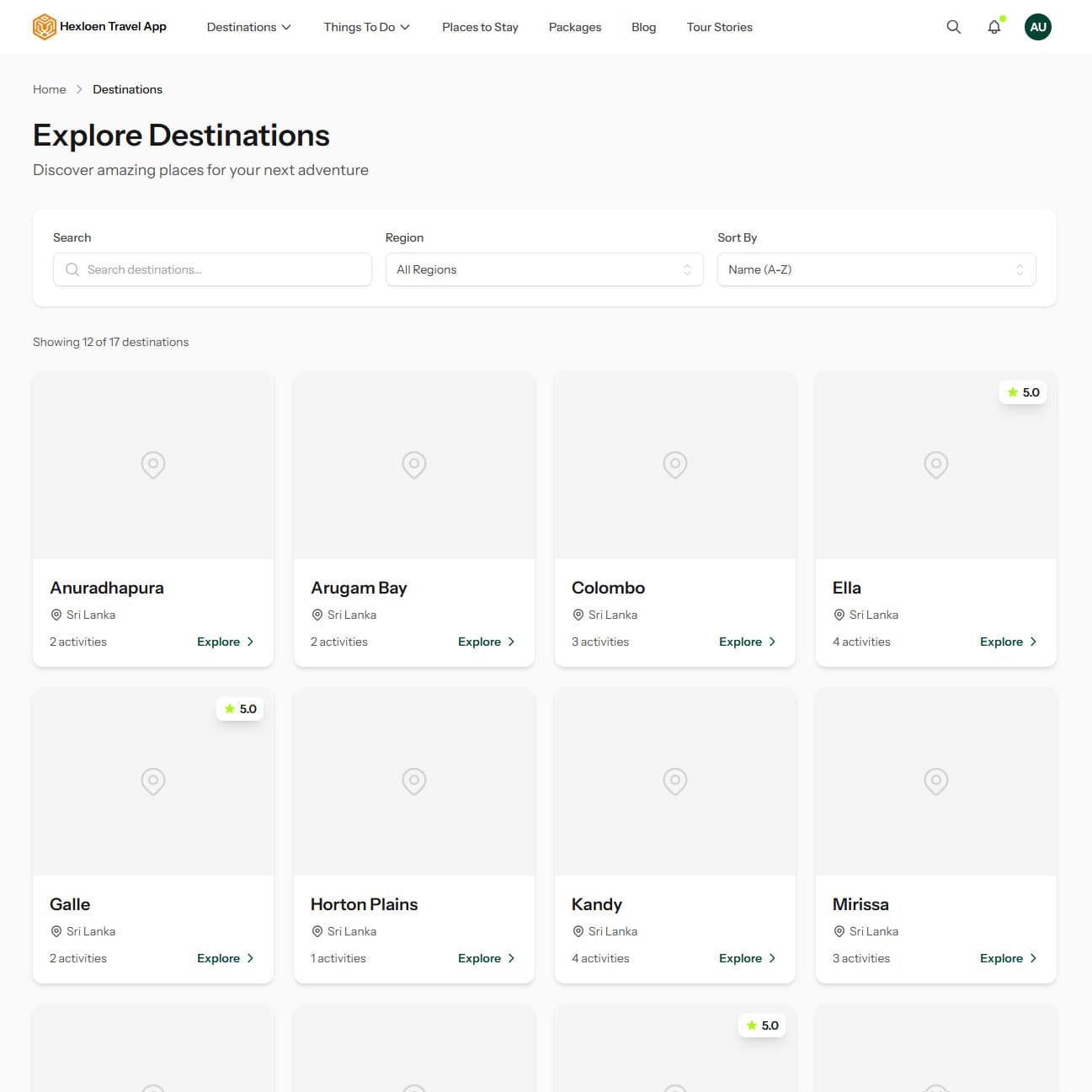
Task: Click the location pin icon on Kandy card
Action: [x=578, y=931]
